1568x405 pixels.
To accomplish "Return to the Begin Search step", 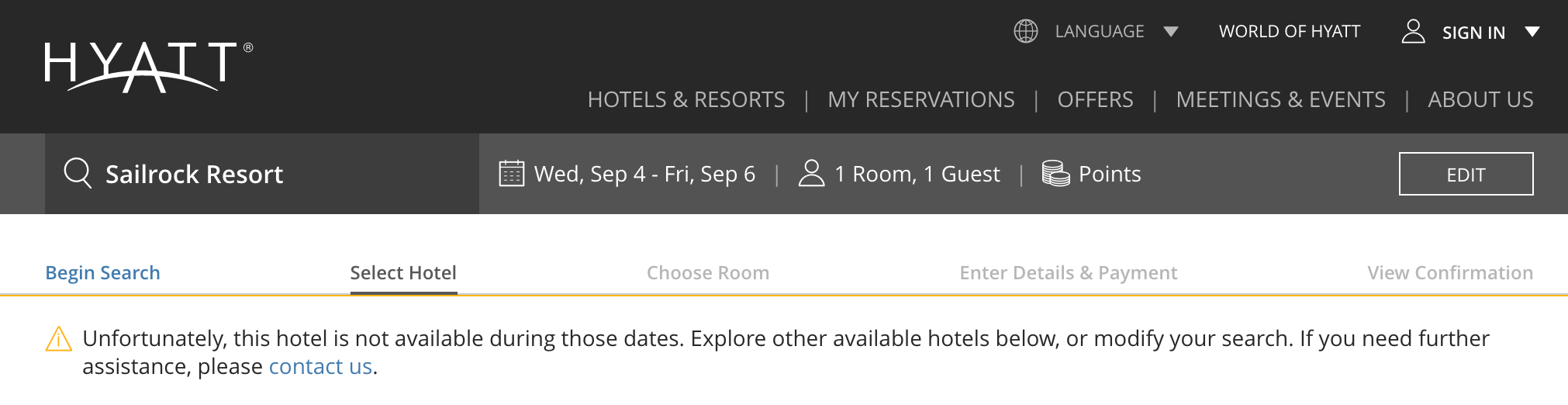I will coord(102,273).
